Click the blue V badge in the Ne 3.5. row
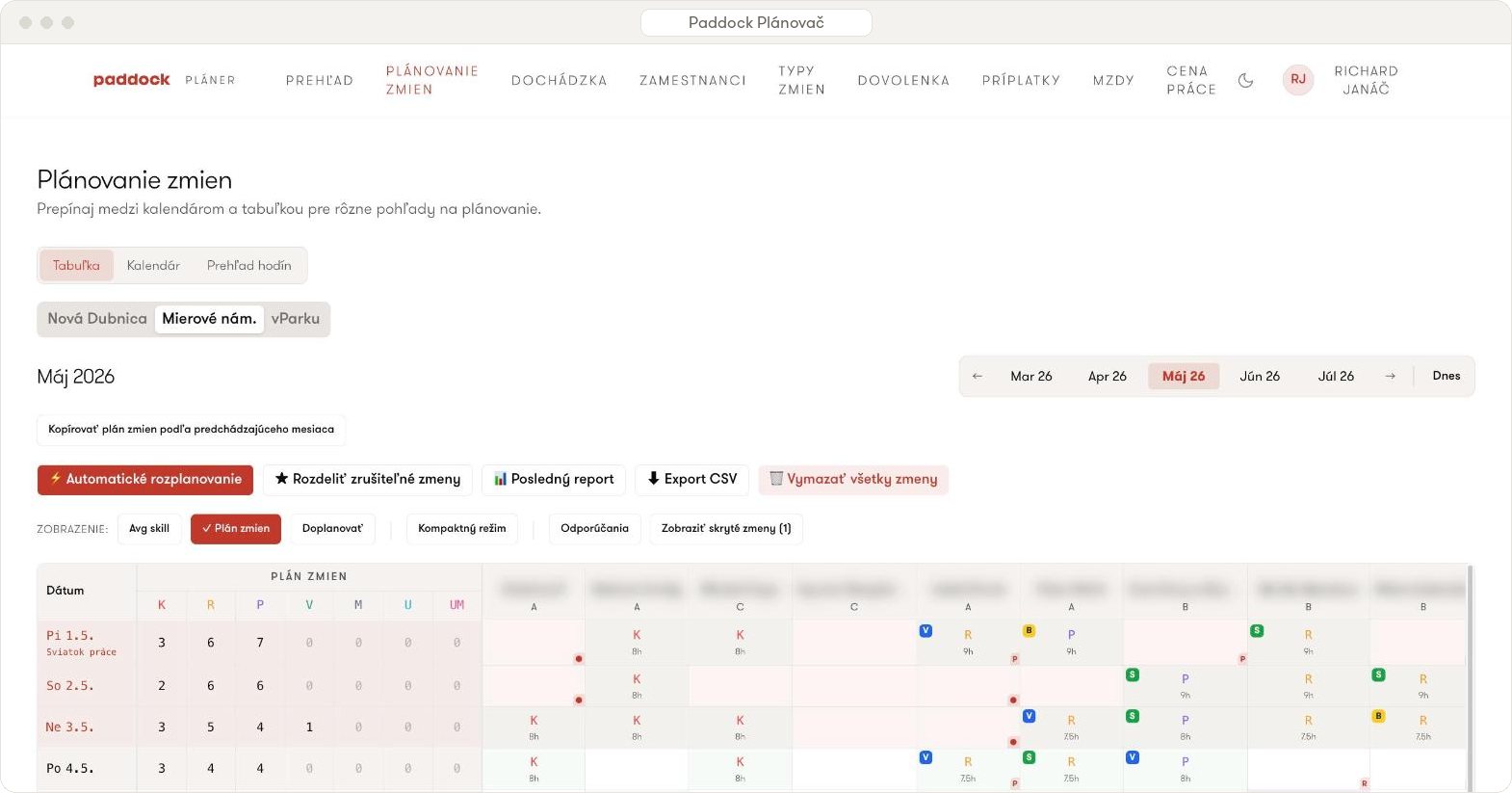 click(1029, 716)
